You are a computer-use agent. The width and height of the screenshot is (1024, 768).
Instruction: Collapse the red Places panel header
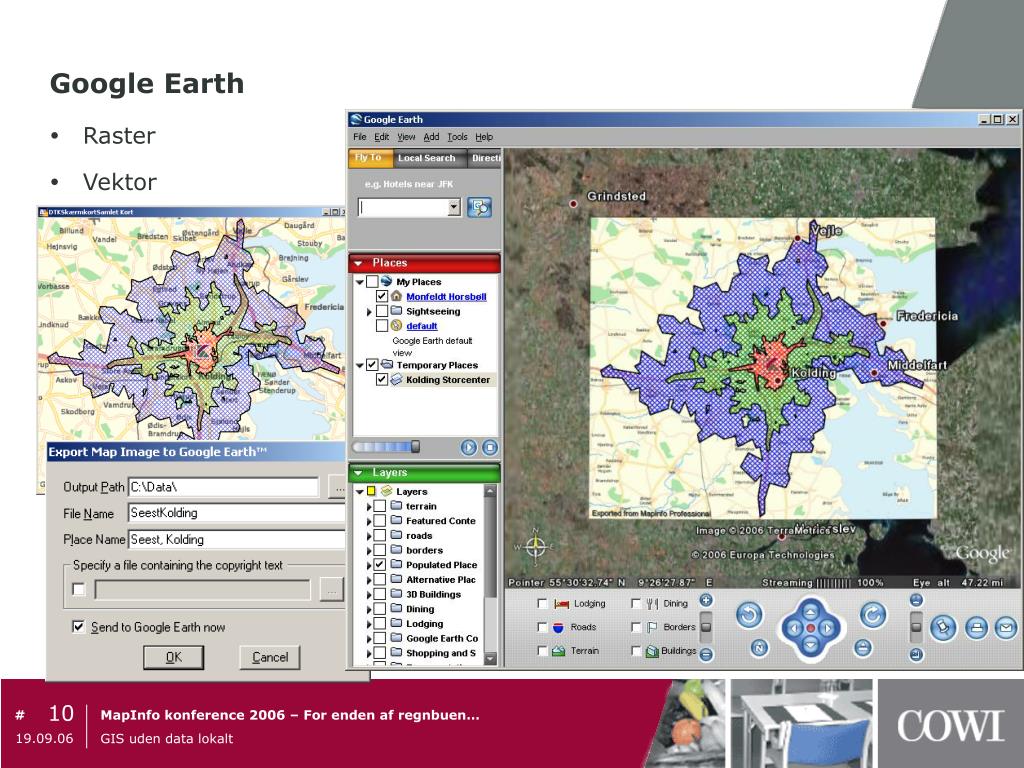(x=424, y=263)
